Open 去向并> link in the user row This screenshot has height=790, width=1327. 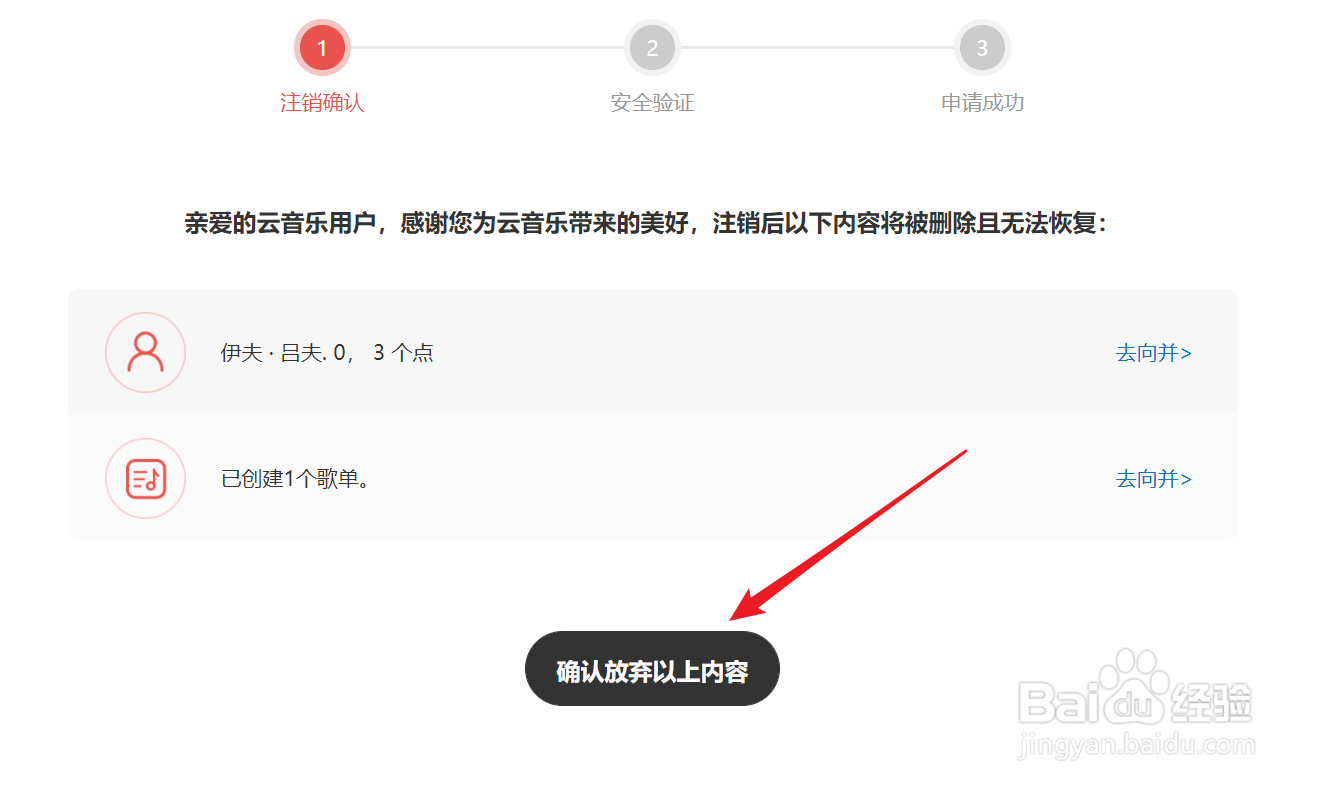1154,353
